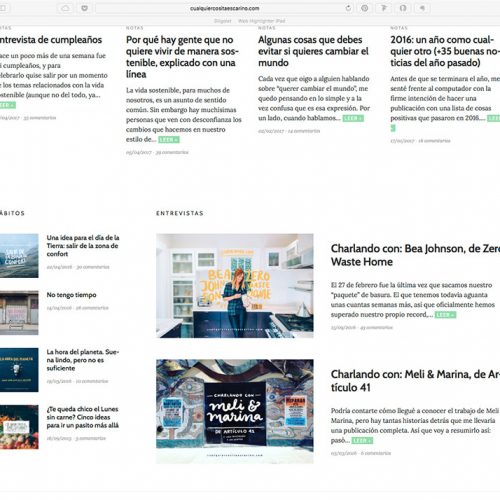Open the Meli & Marina mosaic thumbnail
The width and height of the screenshot is (500, 500).
[235, 411]
